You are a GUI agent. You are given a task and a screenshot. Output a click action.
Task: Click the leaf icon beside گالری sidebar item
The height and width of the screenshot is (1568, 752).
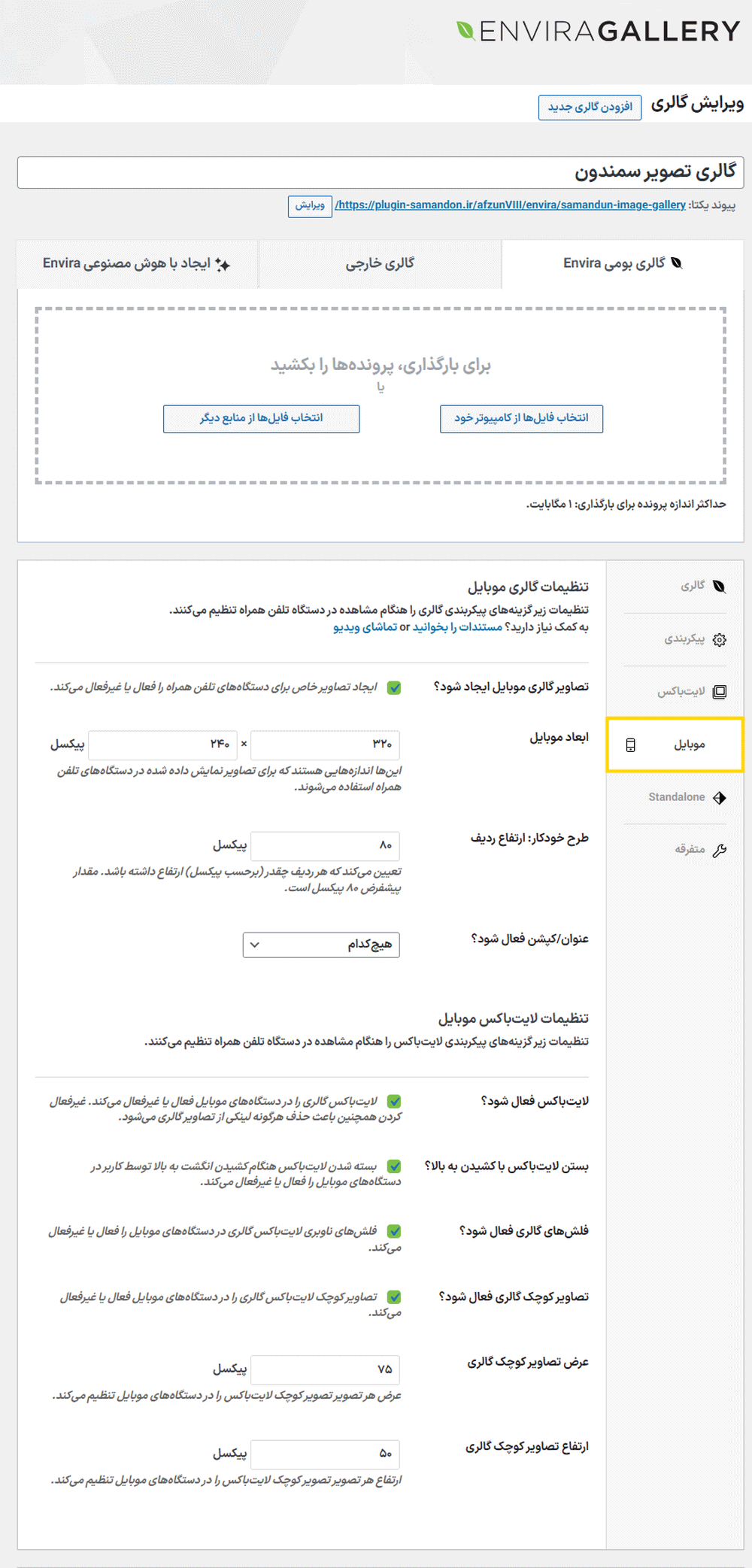coord(720,587)
